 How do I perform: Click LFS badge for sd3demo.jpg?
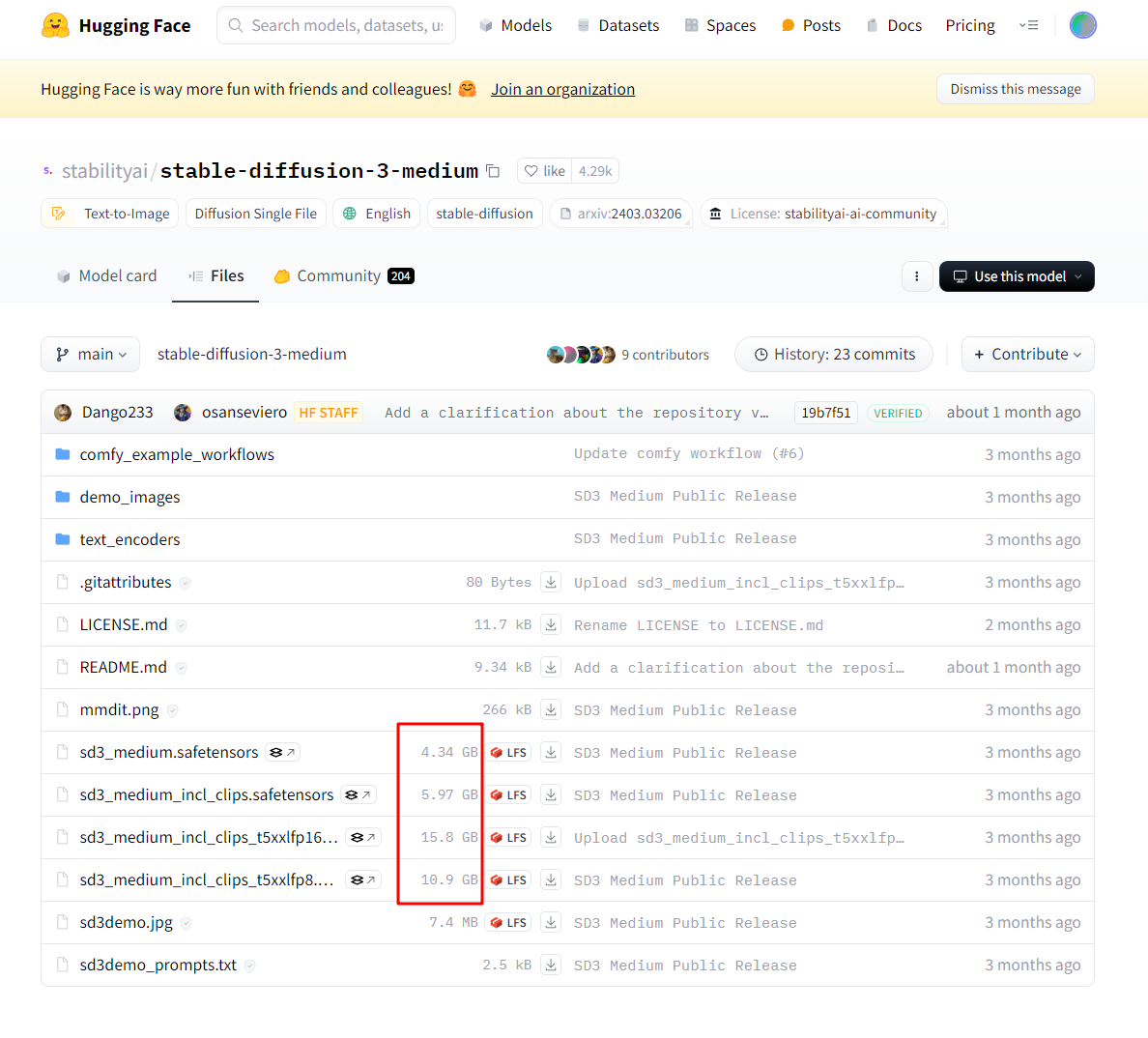click(509, 922)
